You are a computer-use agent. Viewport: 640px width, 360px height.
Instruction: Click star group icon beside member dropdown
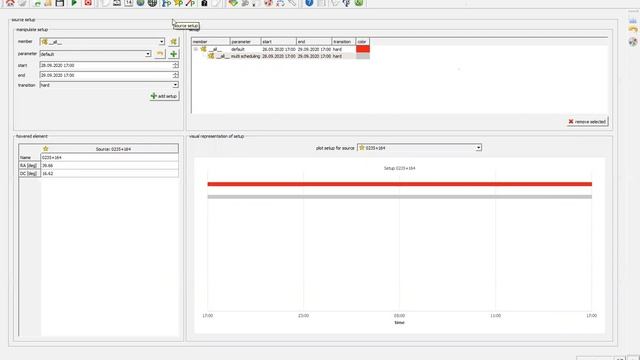[x=173, y=42]
